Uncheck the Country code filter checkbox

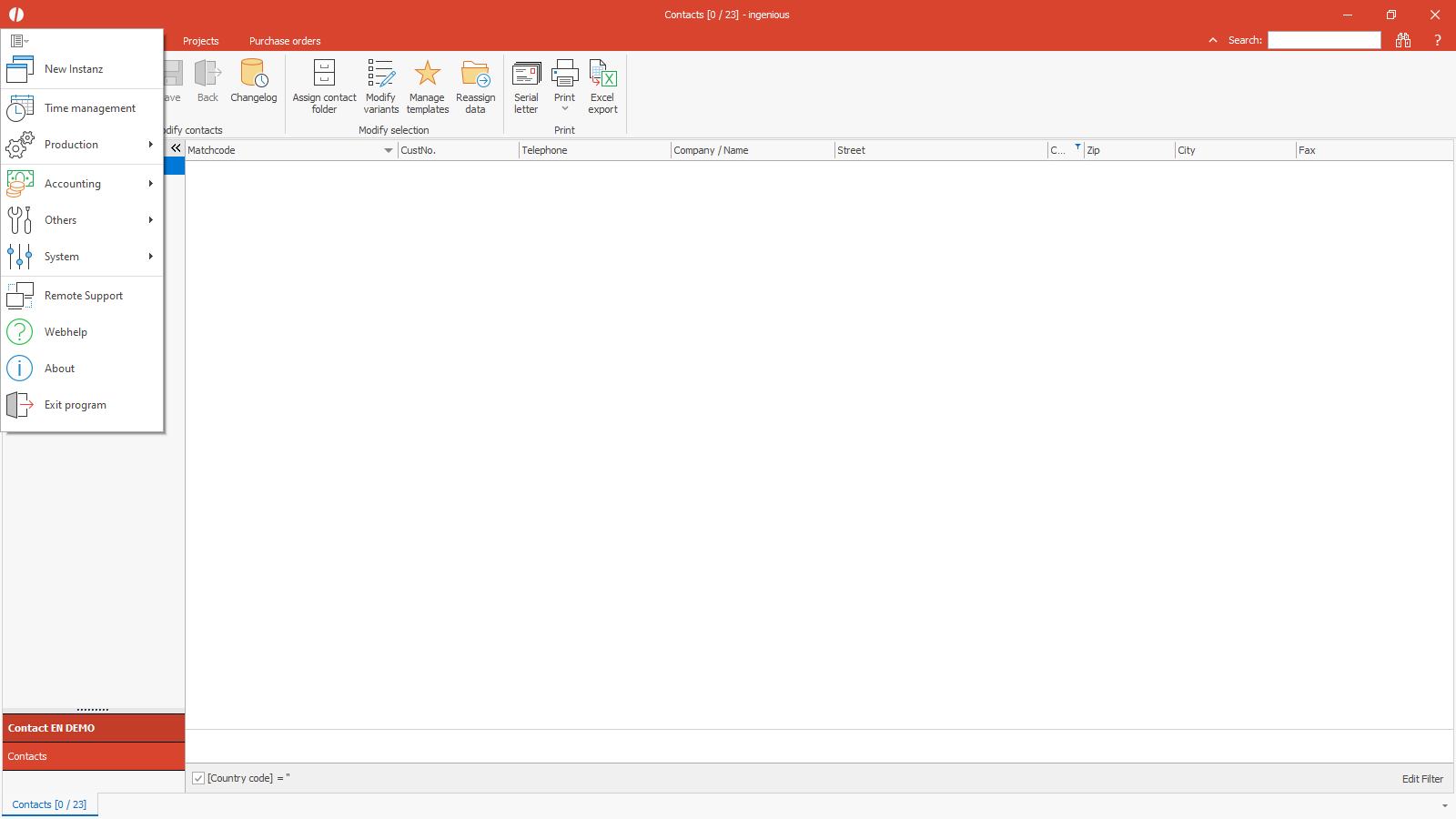198,778
